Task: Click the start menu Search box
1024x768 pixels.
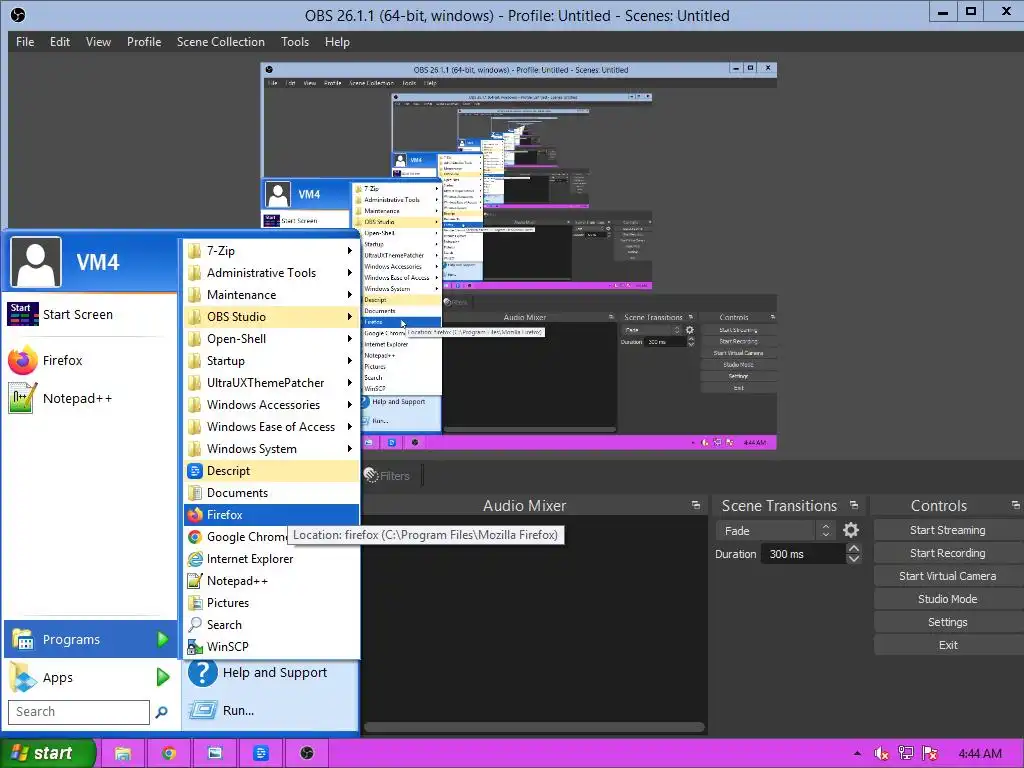Action: tap(78, 712)
